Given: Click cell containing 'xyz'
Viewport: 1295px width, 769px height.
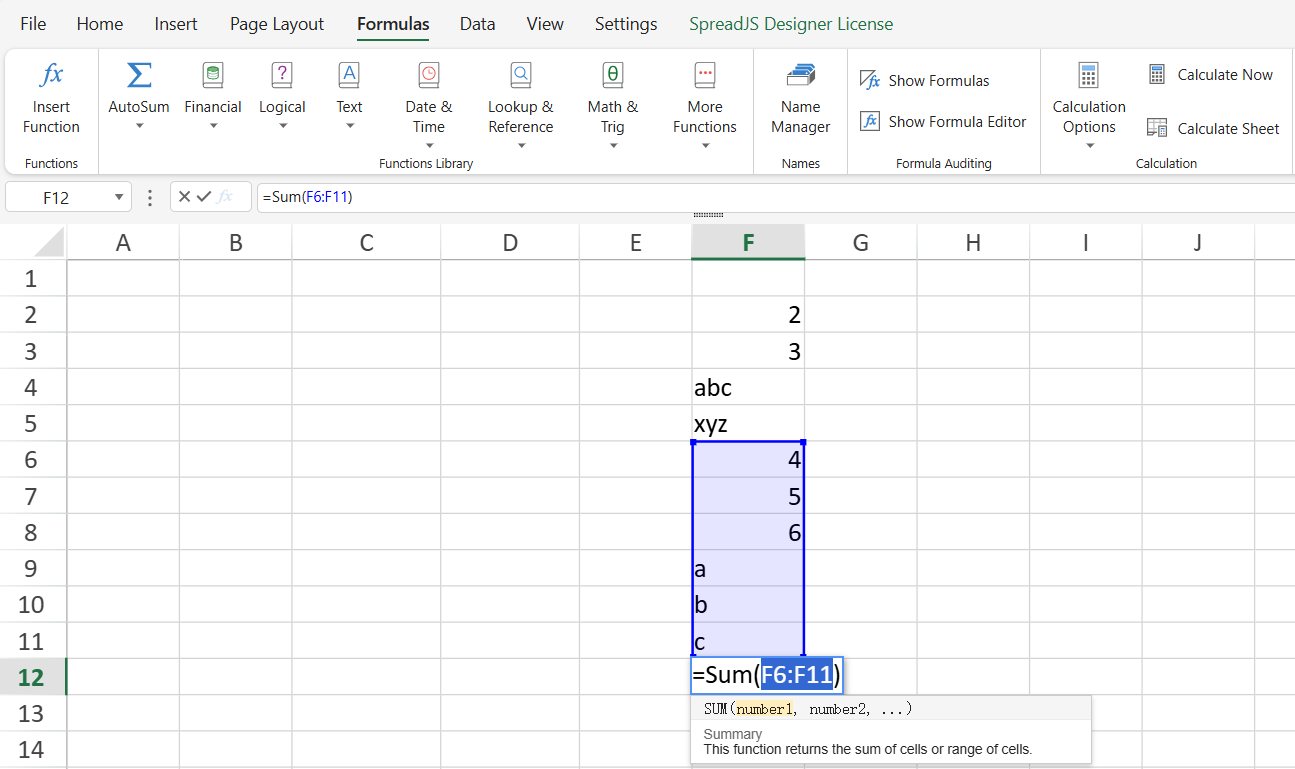Looking at the screenshot, I should [x=748, y=424].
